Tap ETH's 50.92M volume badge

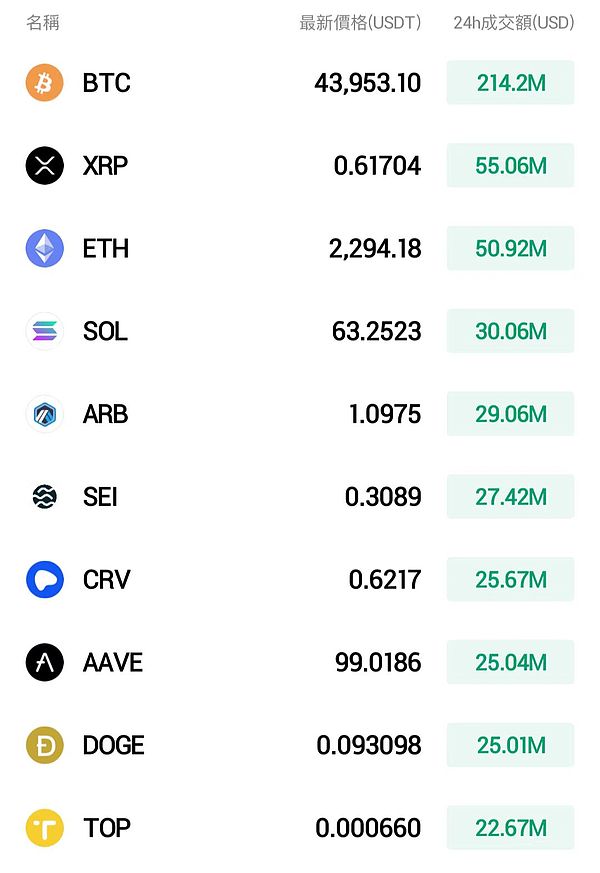tap(510, 248)
